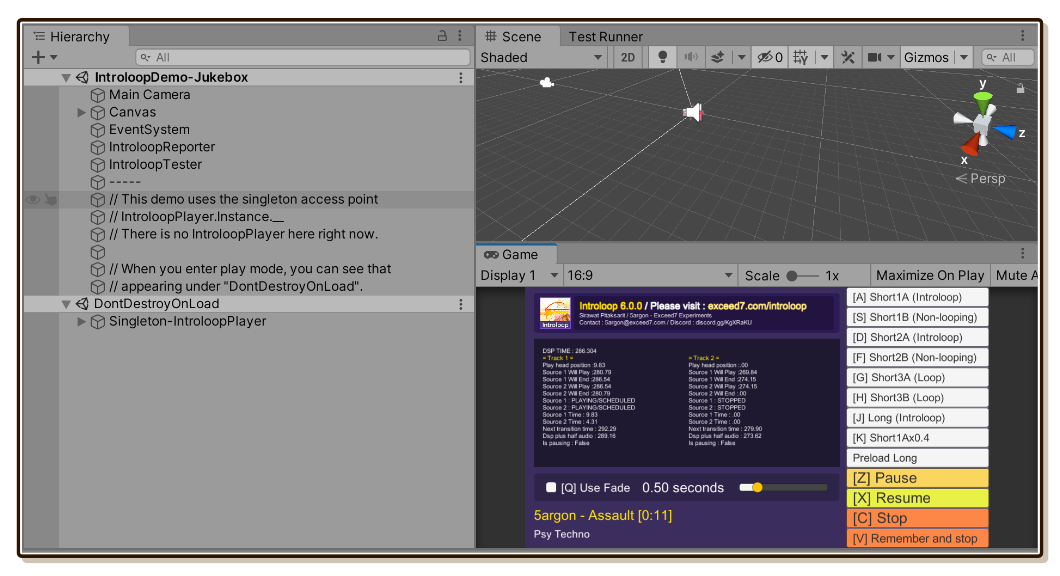Toggle the scene grid icon
Screen dimensions: 1060x576
(801, 57)
